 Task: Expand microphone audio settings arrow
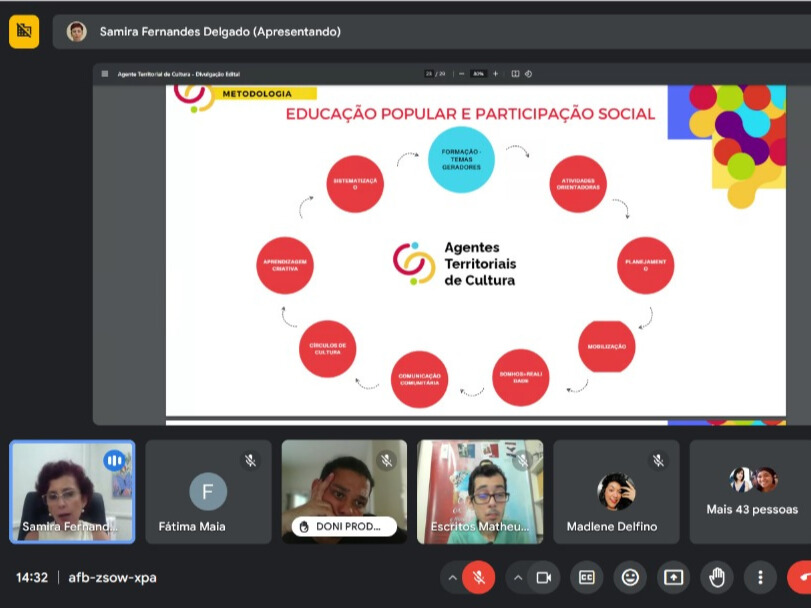[x=452, y=577]
